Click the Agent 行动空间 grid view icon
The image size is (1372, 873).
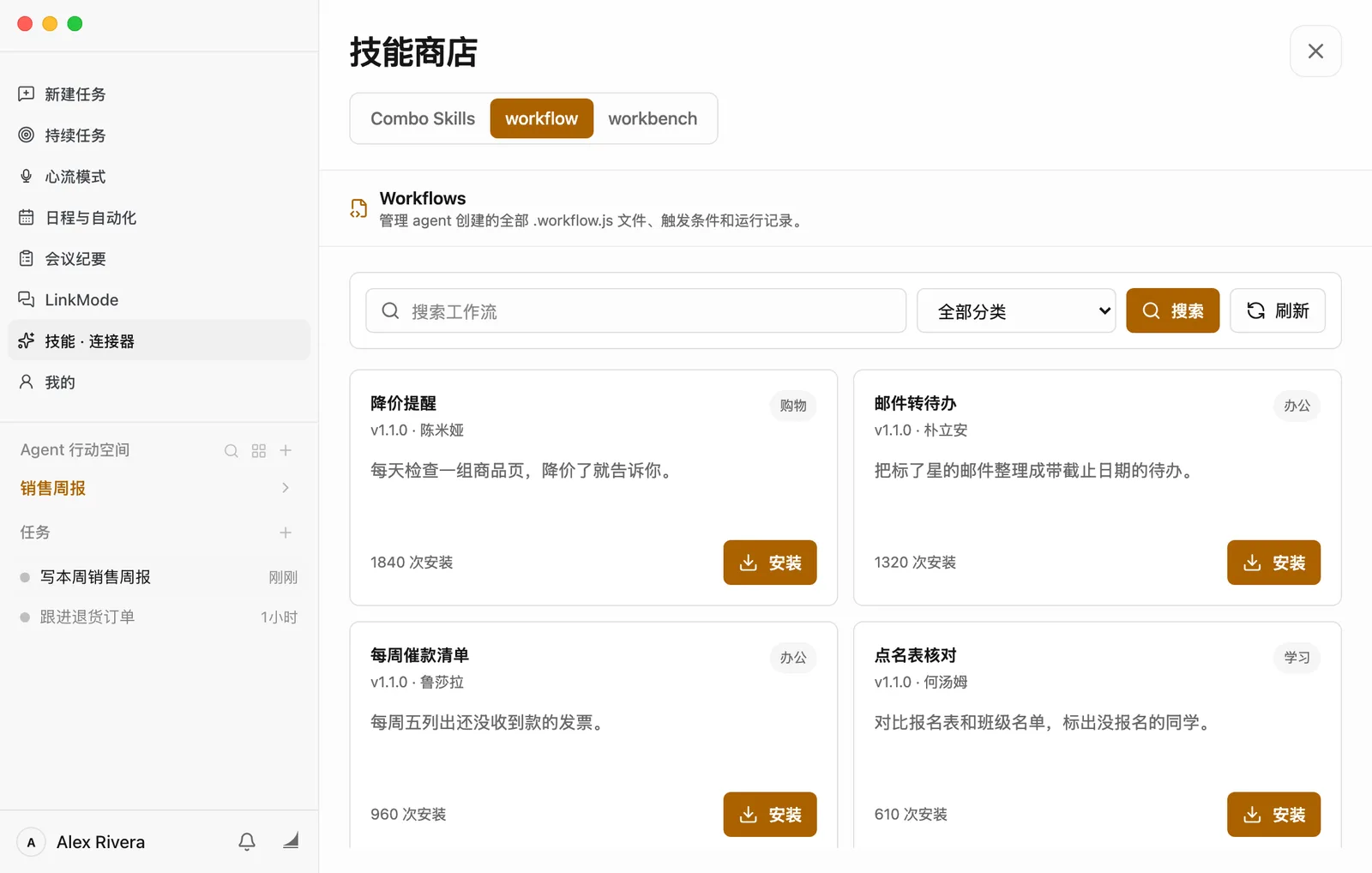pos(259,451)
